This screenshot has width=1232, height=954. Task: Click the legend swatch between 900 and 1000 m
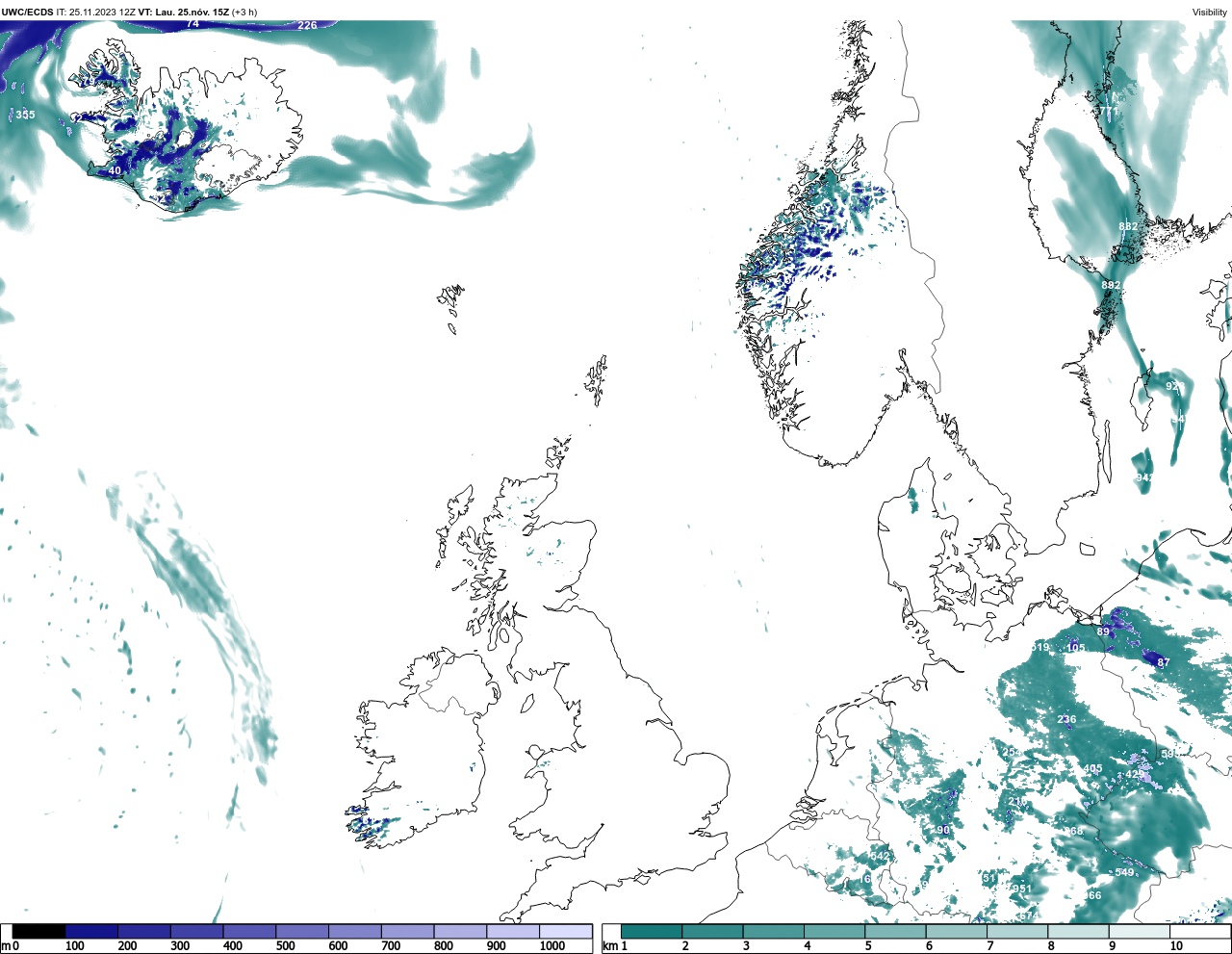(513, 931)
